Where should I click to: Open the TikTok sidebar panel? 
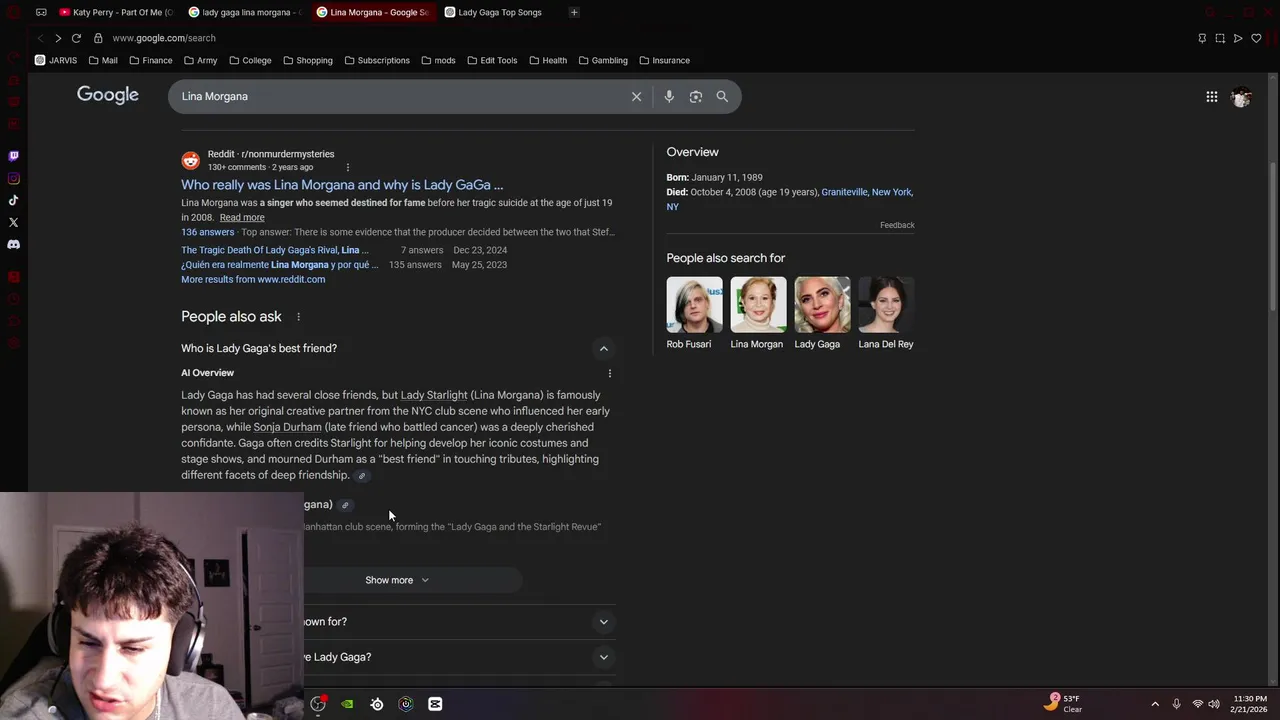tap(13, 200)
